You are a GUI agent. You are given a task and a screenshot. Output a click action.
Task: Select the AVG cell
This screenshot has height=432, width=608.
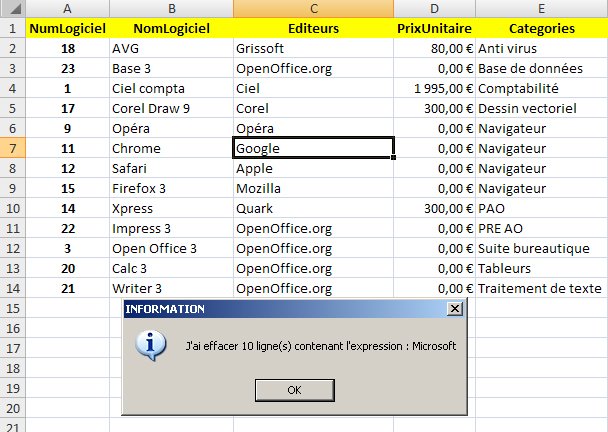tap(171, 48)
